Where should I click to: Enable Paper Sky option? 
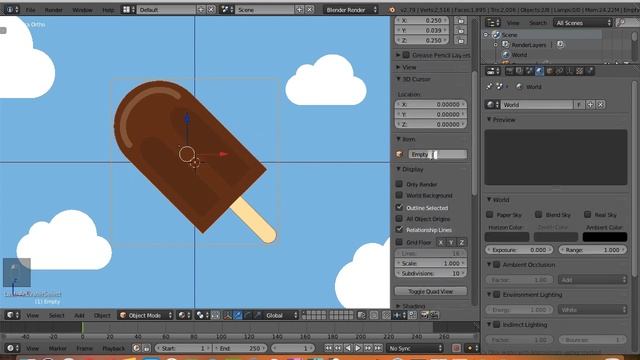tap(490, 214)
